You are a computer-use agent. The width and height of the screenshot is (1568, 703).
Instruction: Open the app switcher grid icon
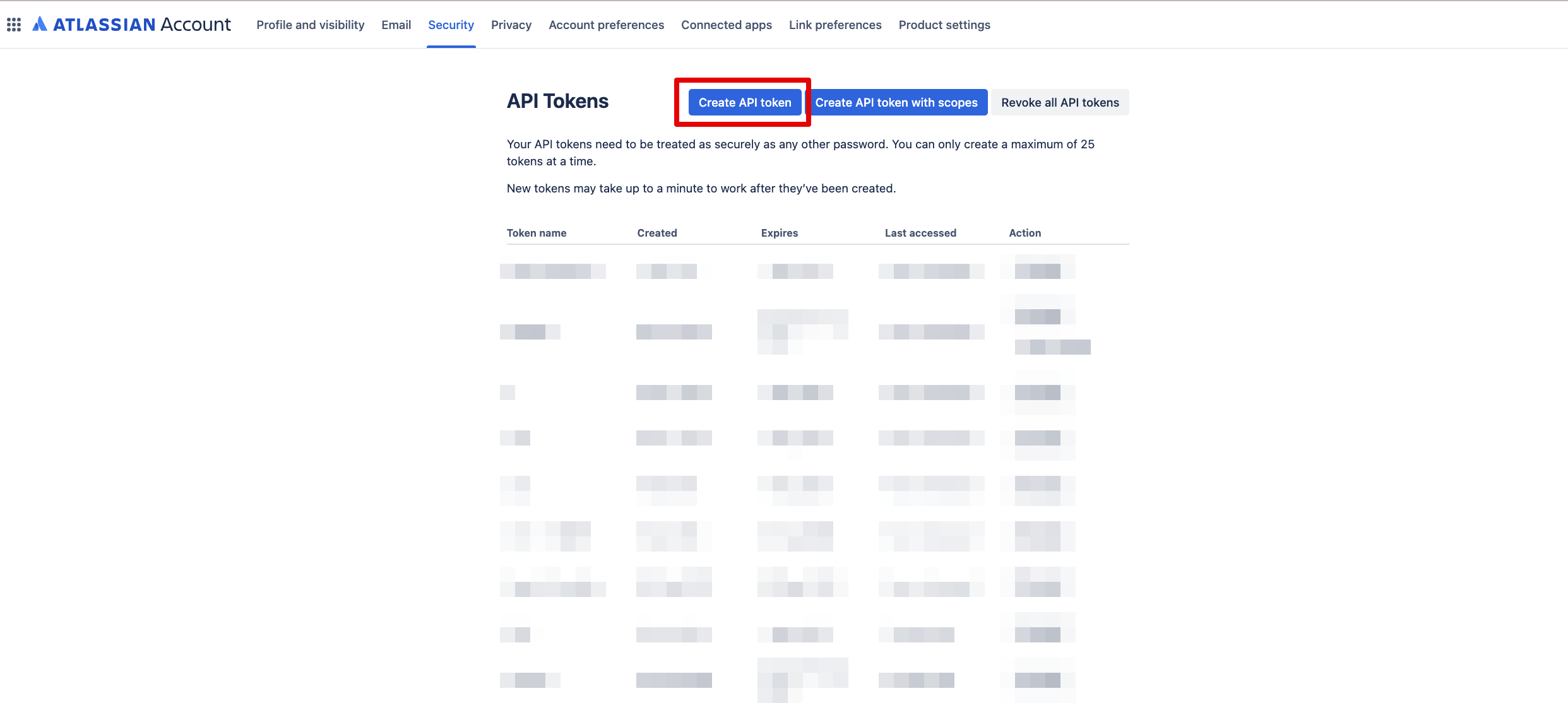[x=14, y=25]
